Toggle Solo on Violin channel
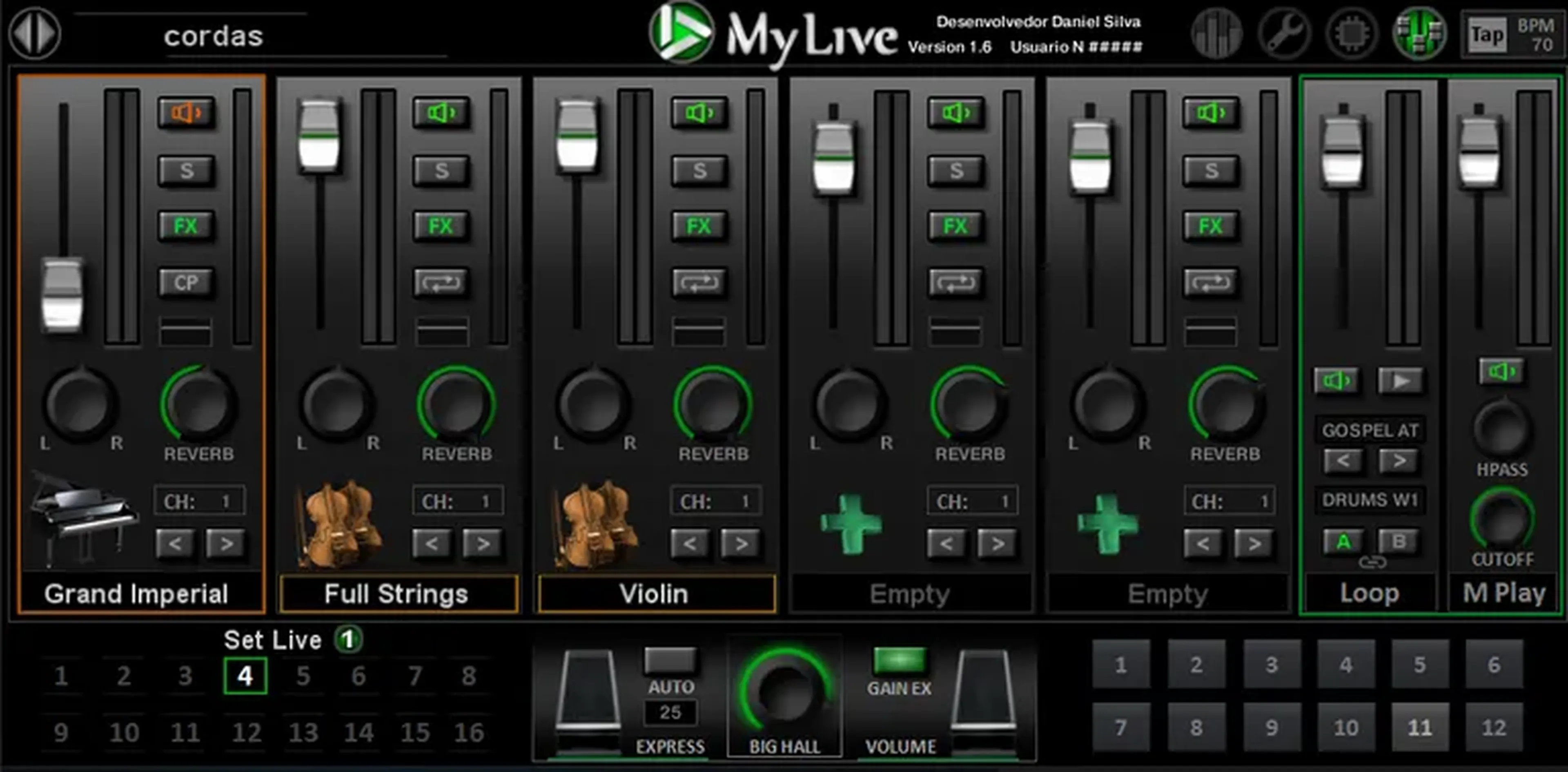 coord(699,170)
